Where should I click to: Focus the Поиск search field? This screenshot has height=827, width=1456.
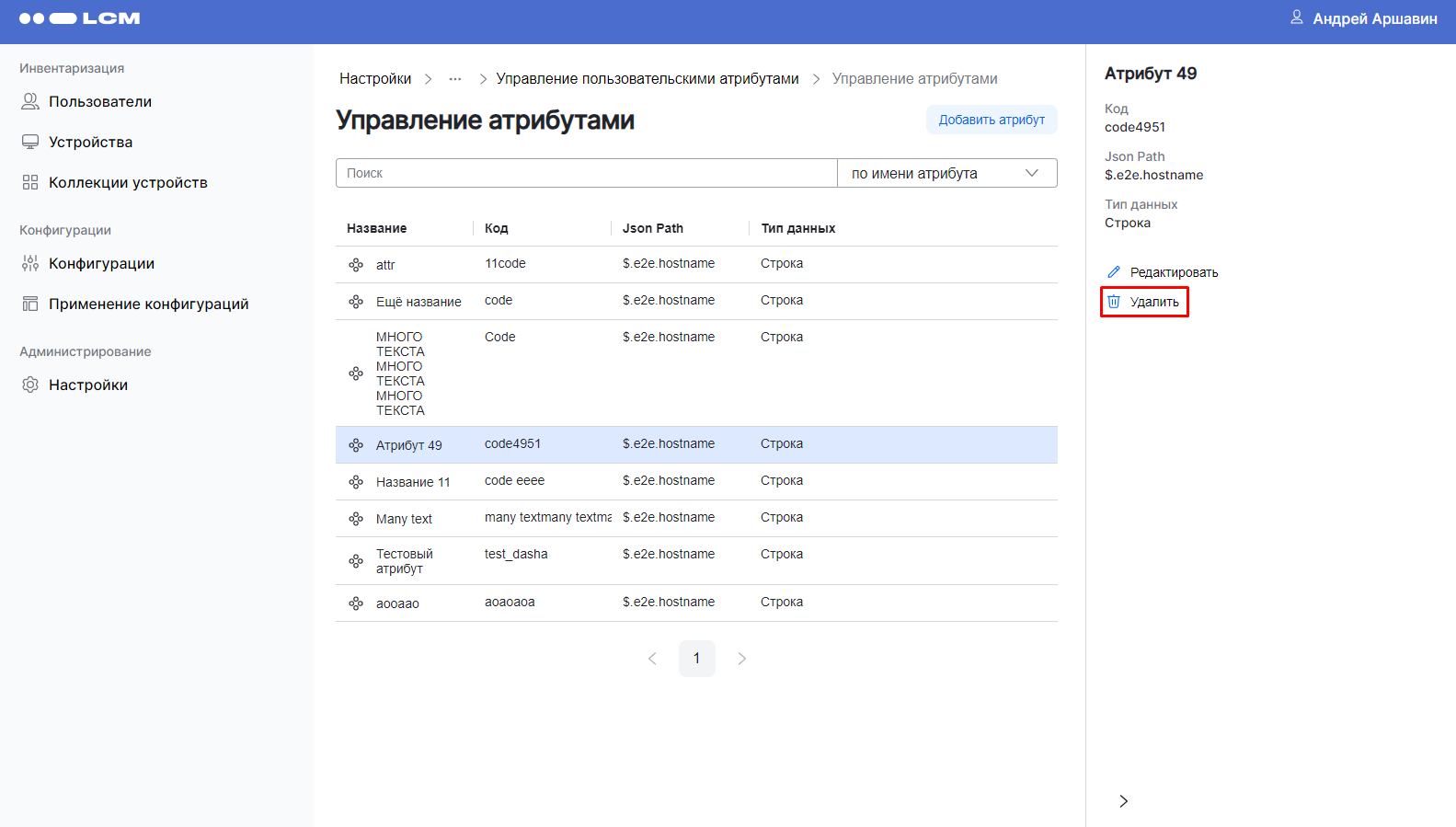point(586,173)
